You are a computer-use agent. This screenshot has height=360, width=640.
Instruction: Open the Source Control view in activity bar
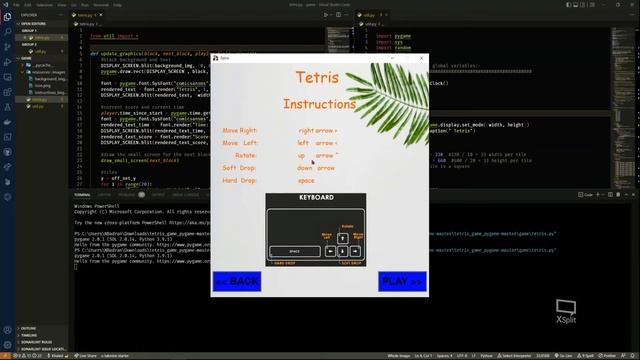(7, 47)
